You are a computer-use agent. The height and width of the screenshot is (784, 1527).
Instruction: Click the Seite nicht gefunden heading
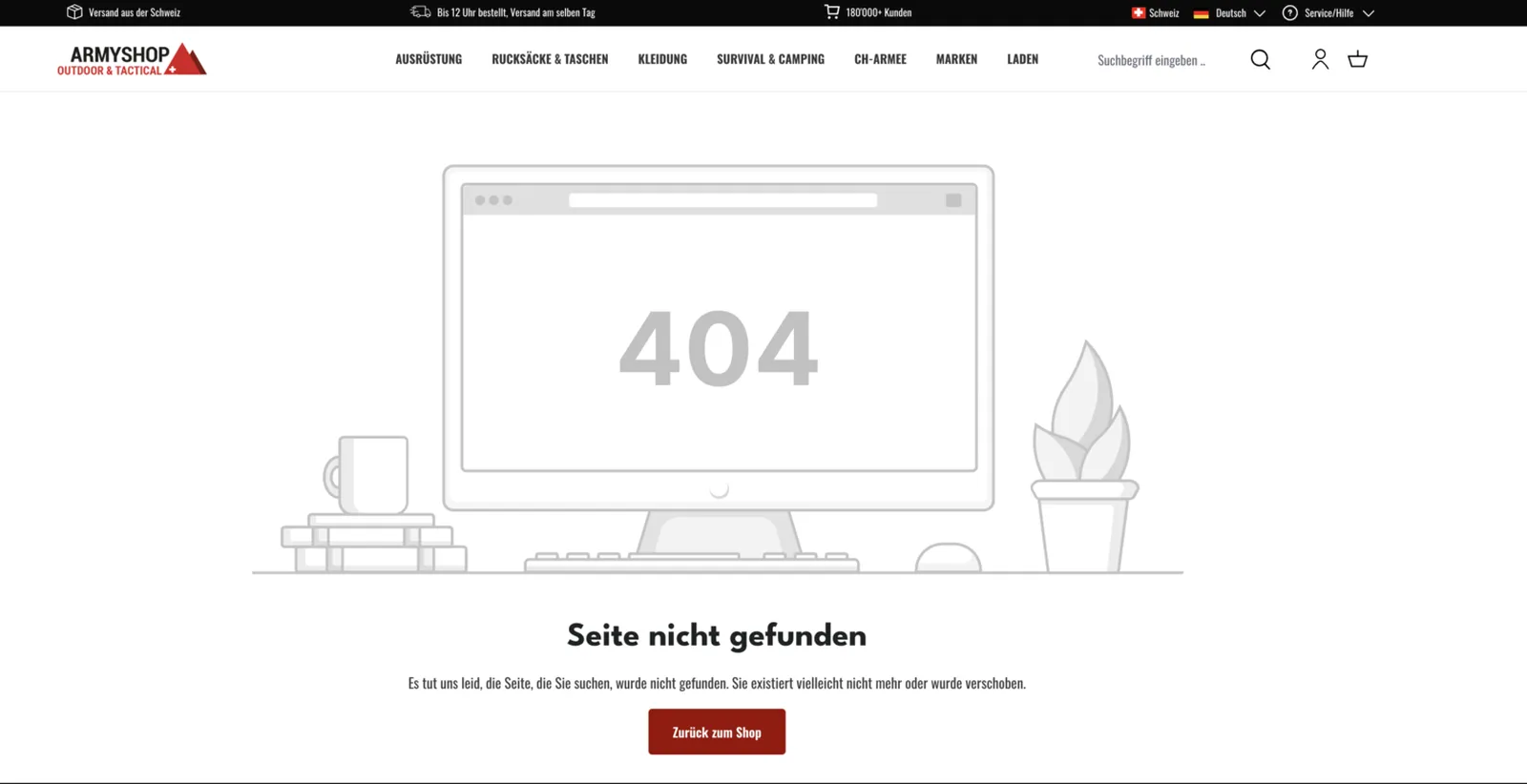click(717, 636)
